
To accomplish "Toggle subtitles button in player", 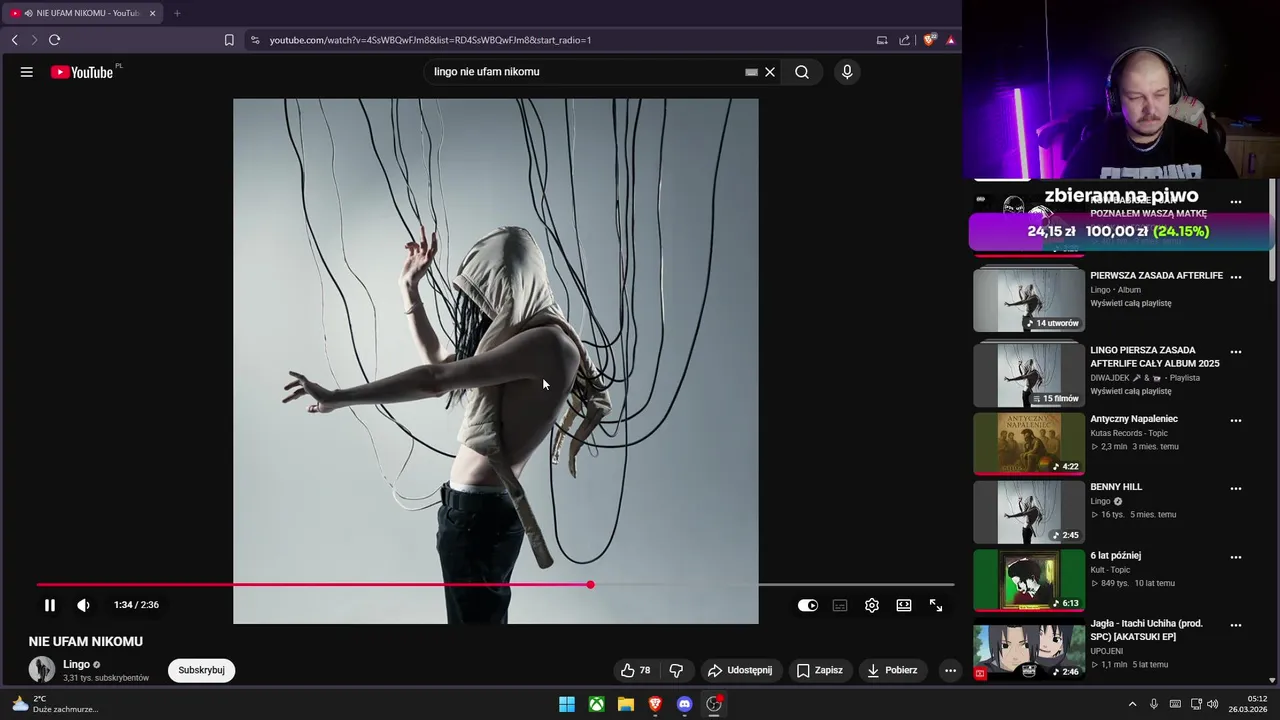I will (840, 605).
